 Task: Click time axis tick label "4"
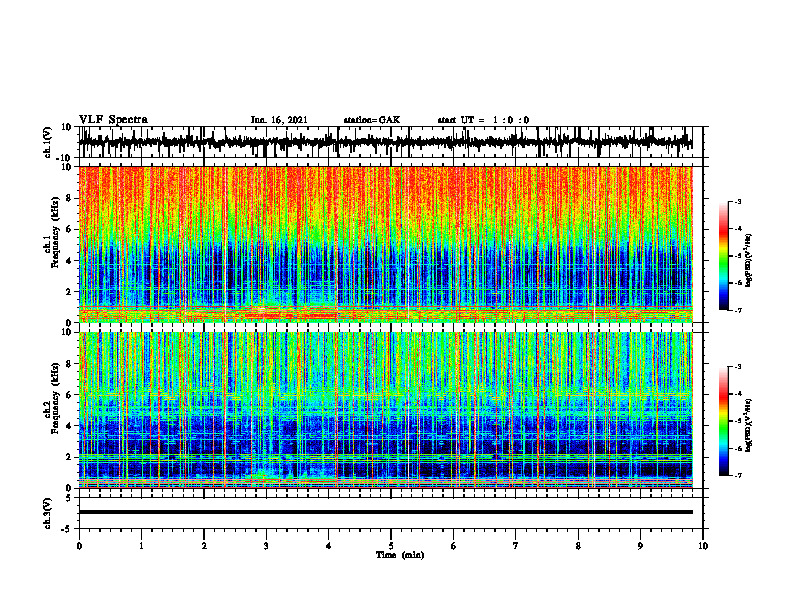[x=329, y=546]
